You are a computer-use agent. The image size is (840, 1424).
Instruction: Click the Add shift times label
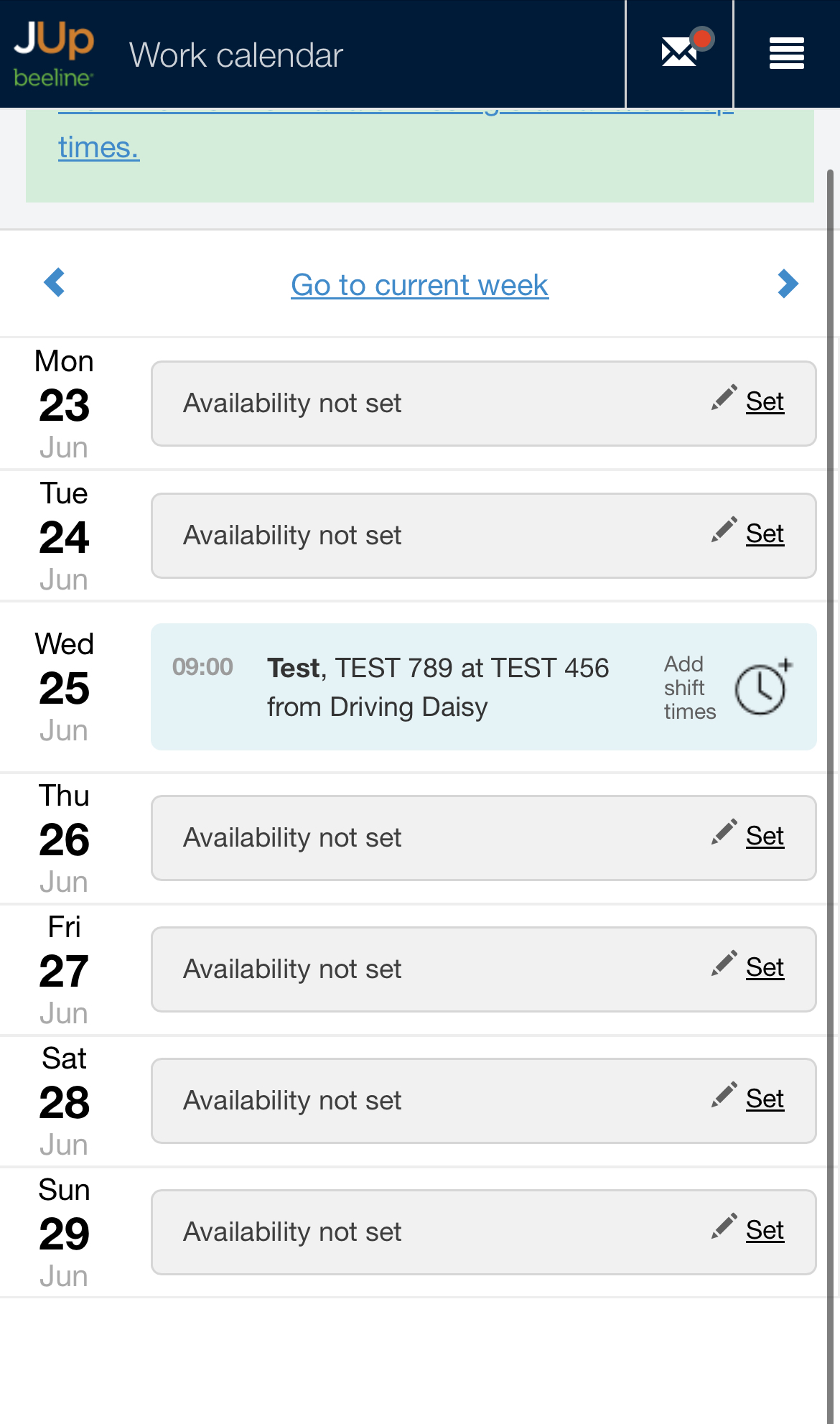pos(689,687)
